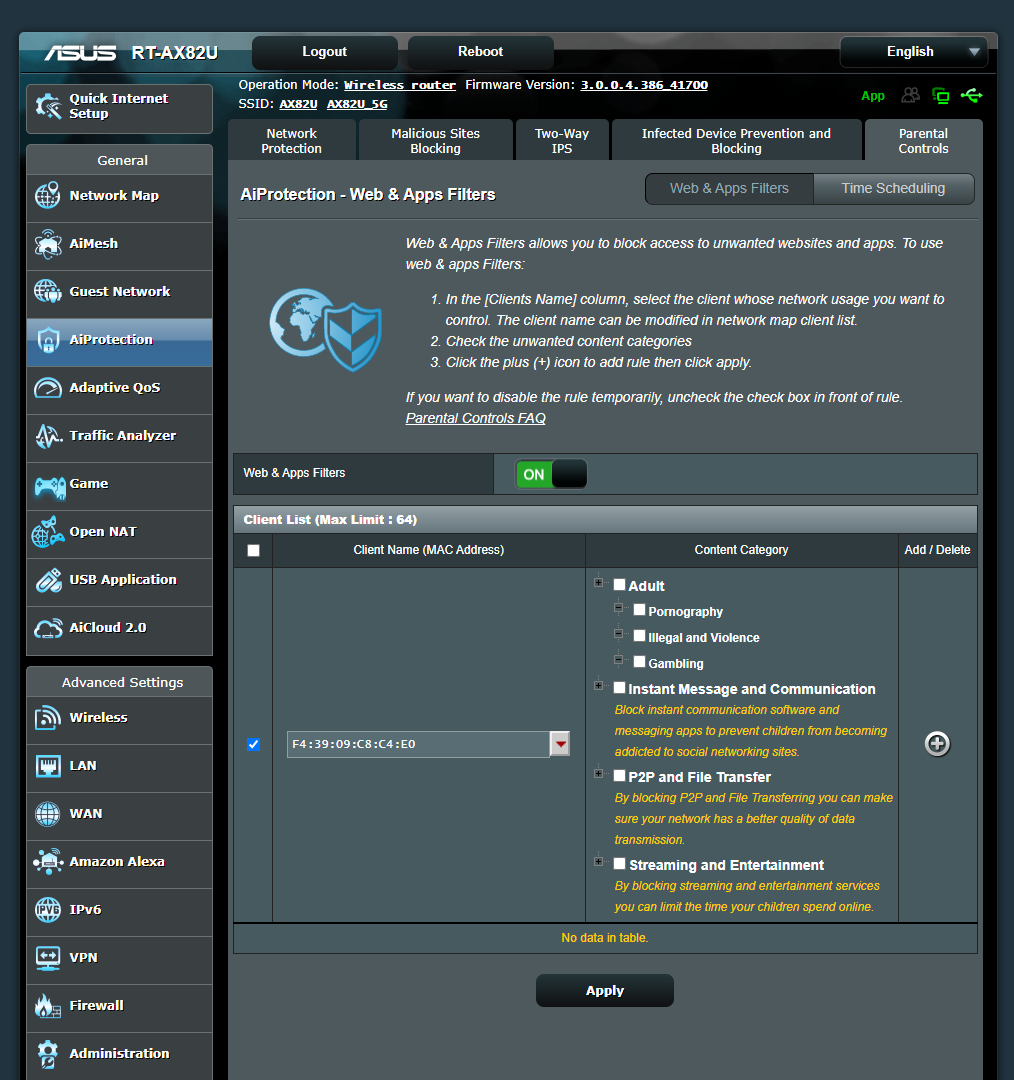Open WAN globe icon

[48, 813]
